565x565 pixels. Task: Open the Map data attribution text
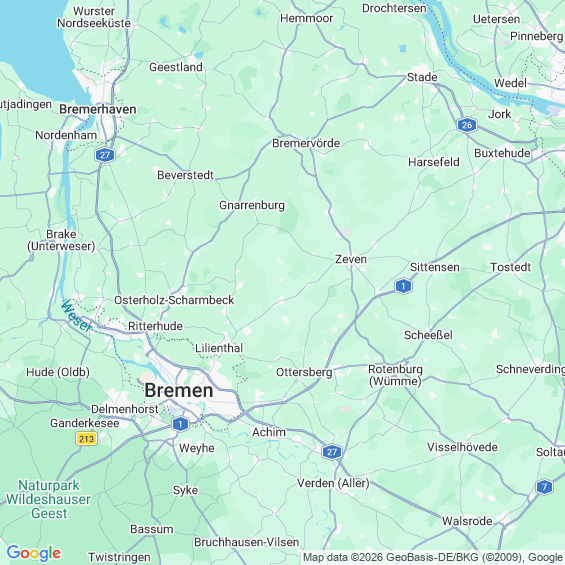point(433,557)
